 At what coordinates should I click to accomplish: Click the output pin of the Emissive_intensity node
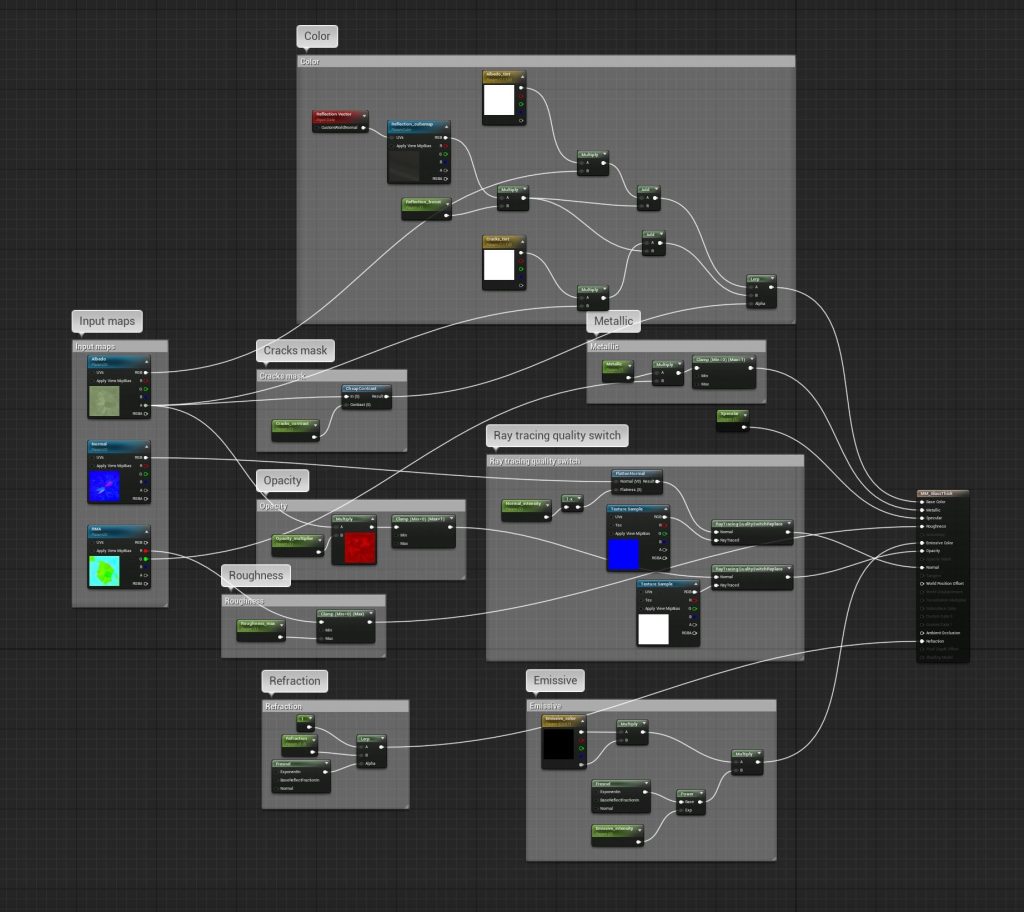coord(639,840)
